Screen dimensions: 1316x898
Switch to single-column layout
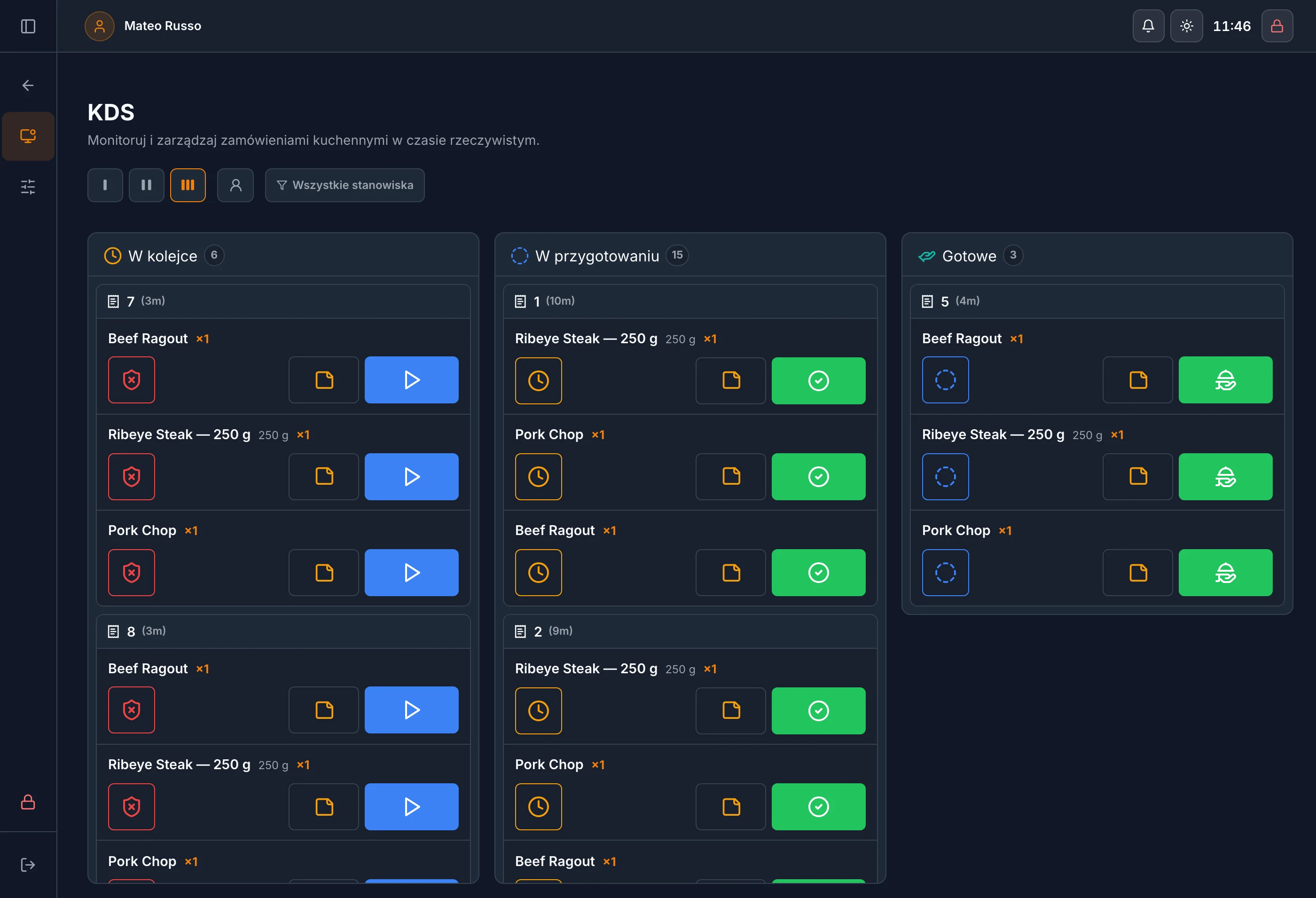(x=105, y=185)
